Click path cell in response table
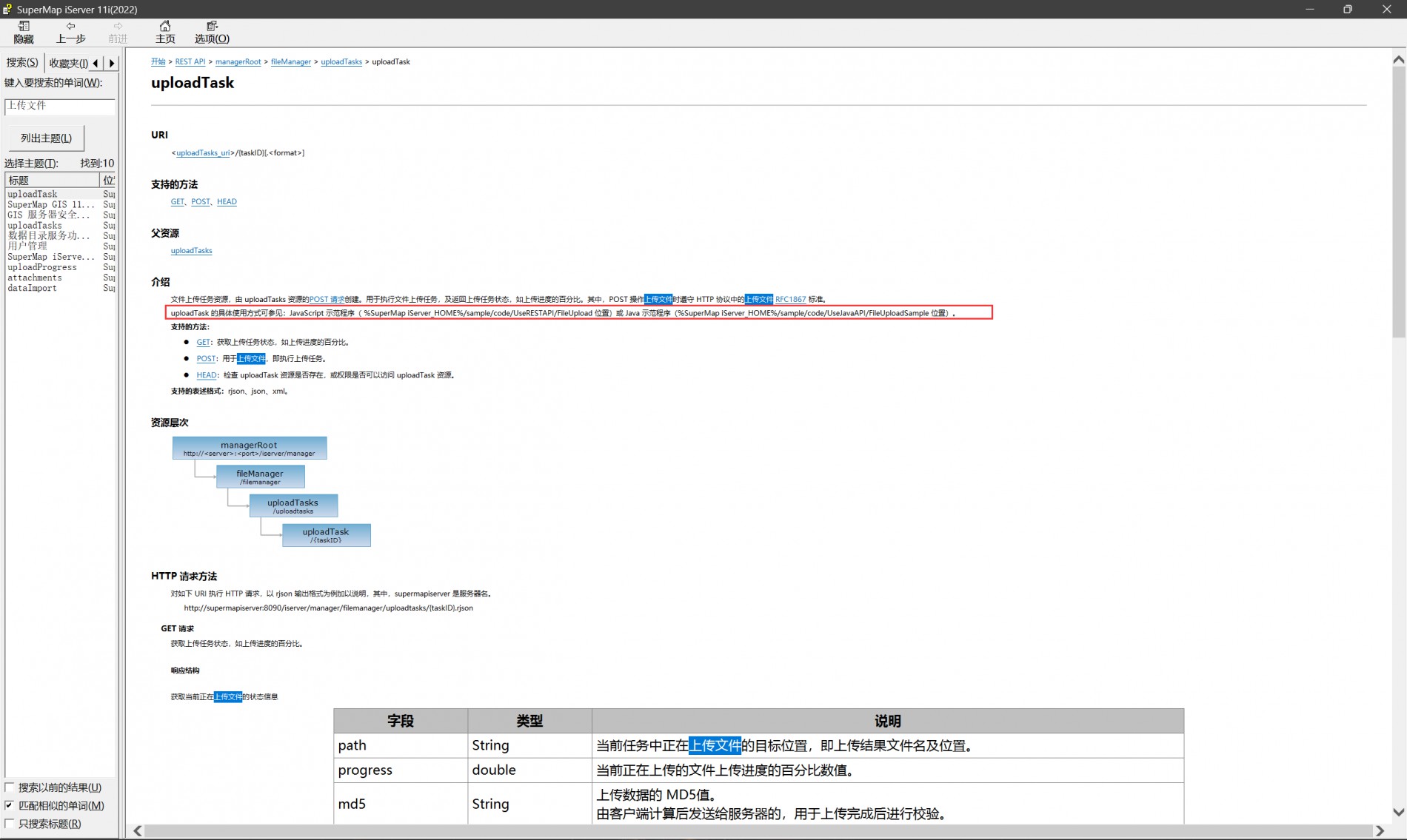This screenshot has width=1407, height=840. pos(401,745)
